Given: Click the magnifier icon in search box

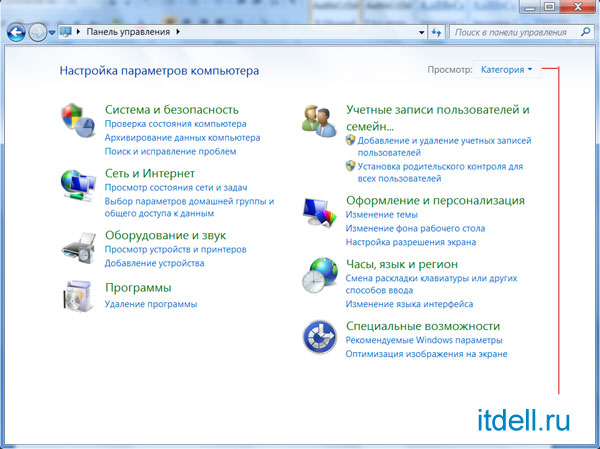Looking at the screenshot, I should 585,32.
